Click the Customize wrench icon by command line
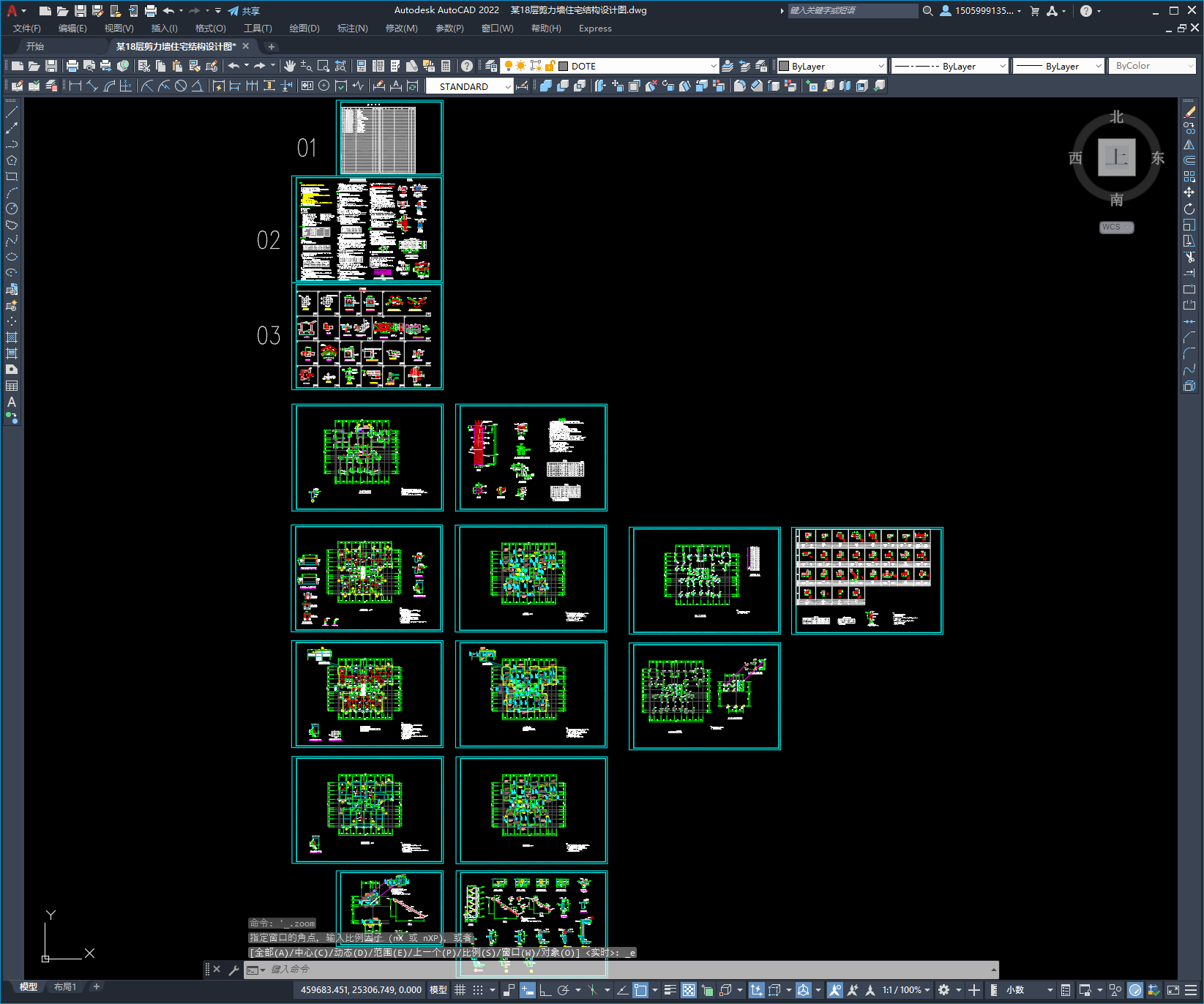This screenshot has width=1204, height=1004. (234, 970)
